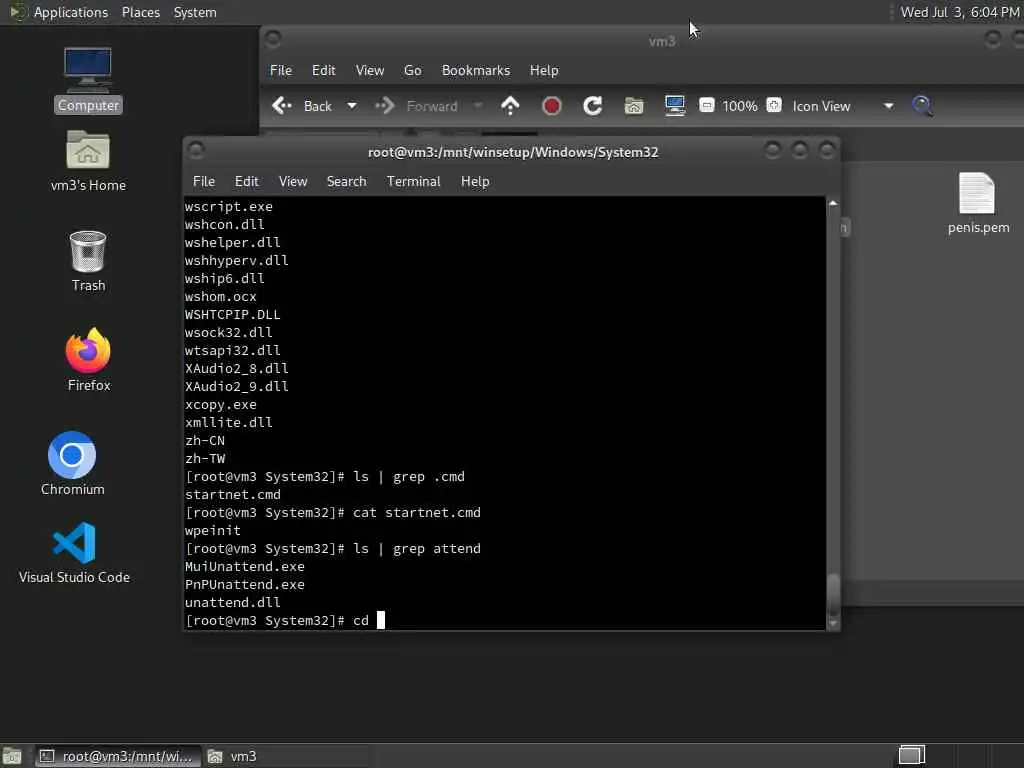The image size is (1024, 768).
Task: Open the terminal File menu
Action: click(x=204, y=182)
